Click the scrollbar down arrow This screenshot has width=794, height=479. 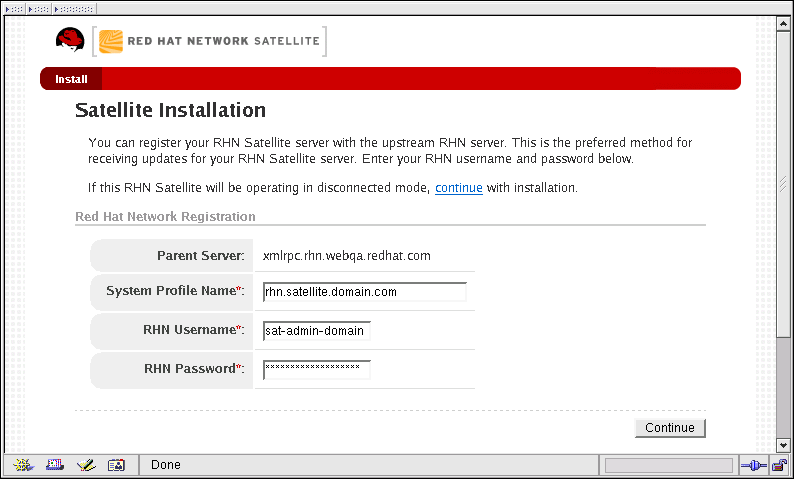click(785, 445)
